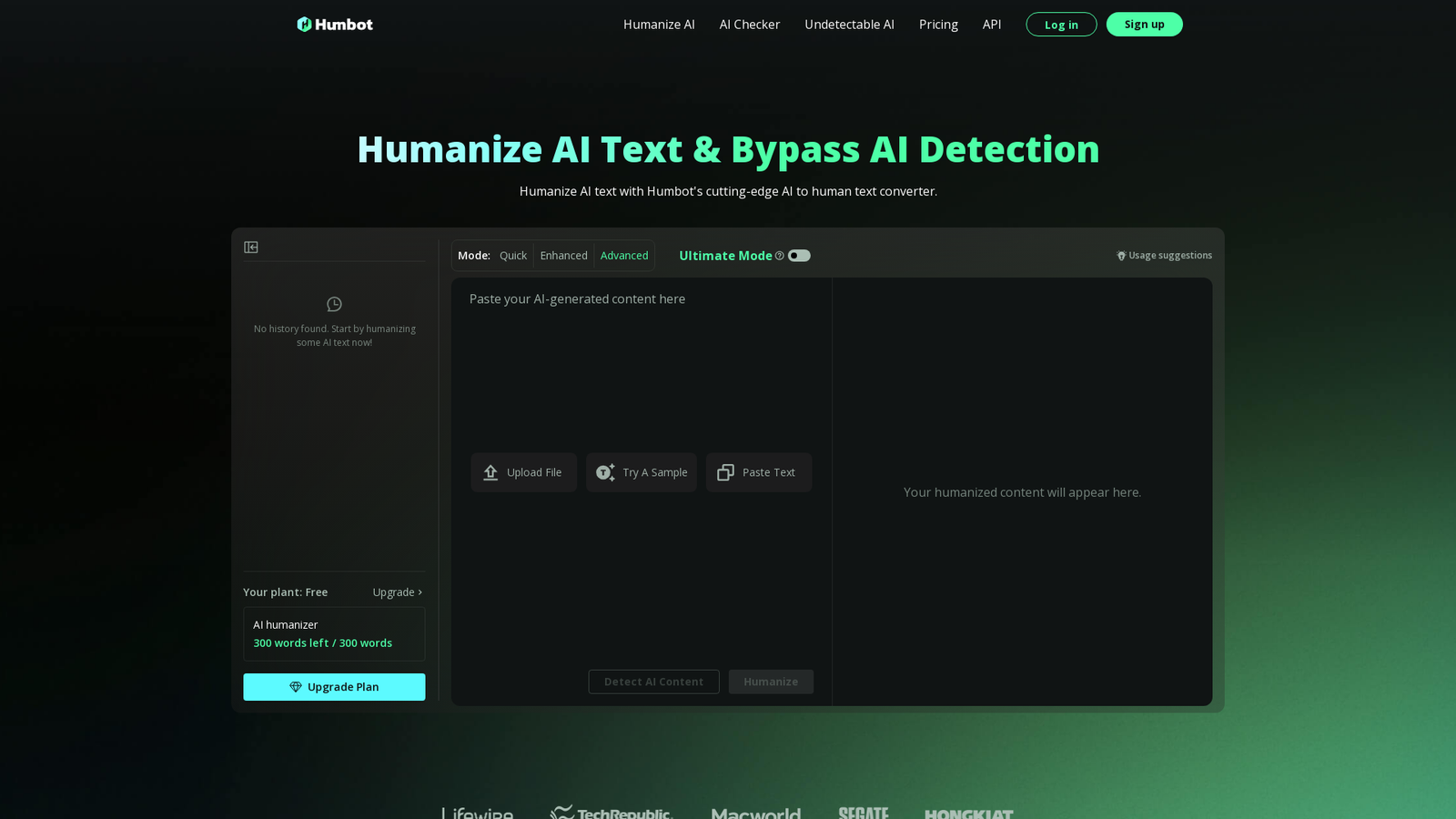
Task: Open the API page
Action: tap(992, 25)
